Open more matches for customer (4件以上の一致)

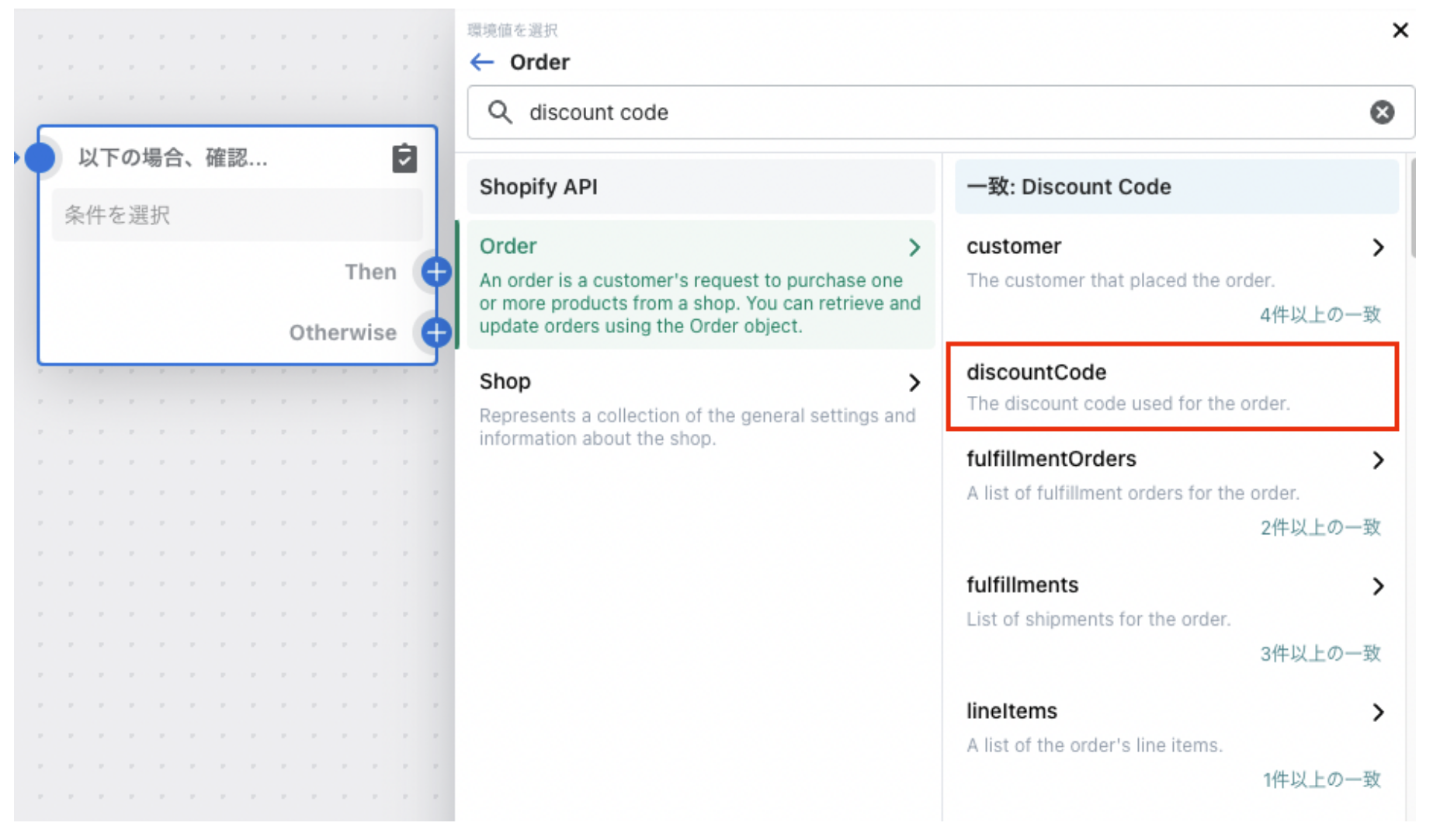pyautogui.click(x=1318, y=315)
